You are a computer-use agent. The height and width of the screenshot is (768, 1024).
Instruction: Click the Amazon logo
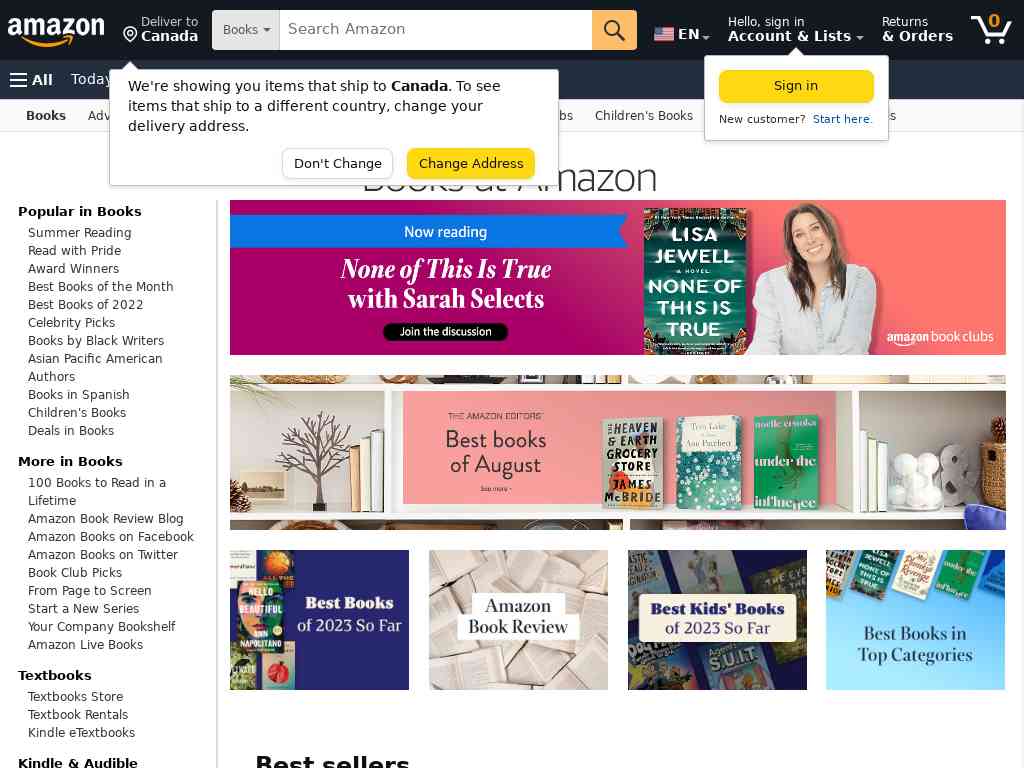56,31
